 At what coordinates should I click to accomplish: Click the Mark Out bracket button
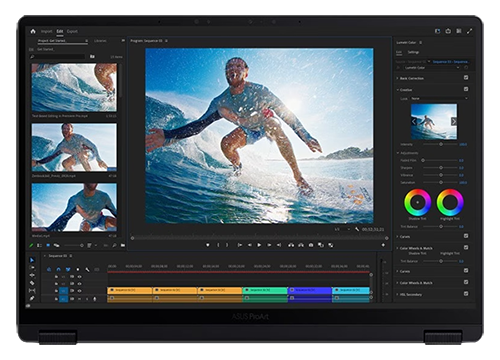pos(227,245)
